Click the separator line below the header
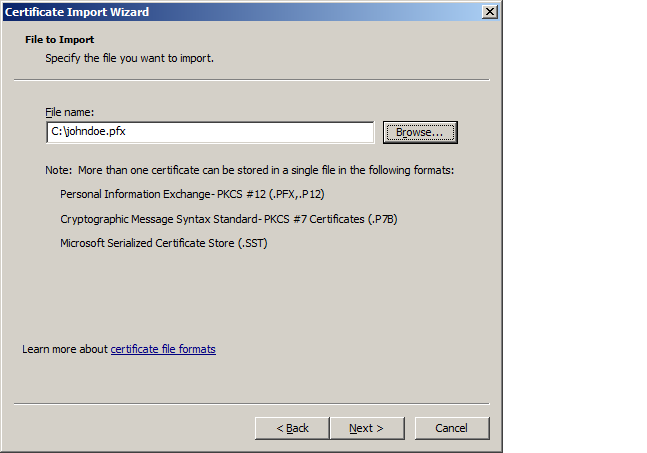 [x=250, y=79]
